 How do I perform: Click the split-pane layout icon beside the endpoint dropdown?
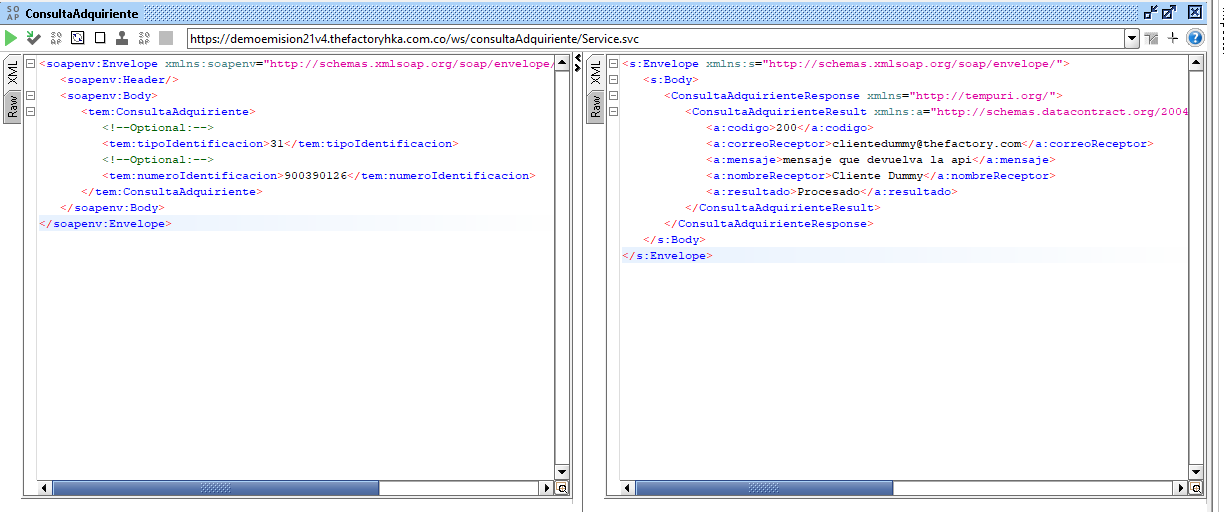(x=1152, y=38)
